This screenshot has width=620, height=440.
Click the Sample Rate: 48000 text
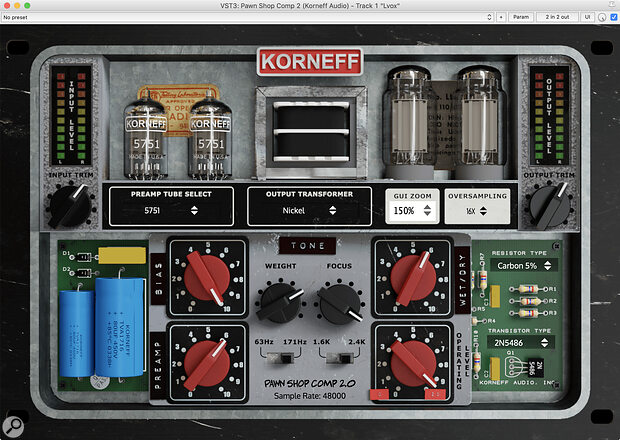(x=310, y=396)
